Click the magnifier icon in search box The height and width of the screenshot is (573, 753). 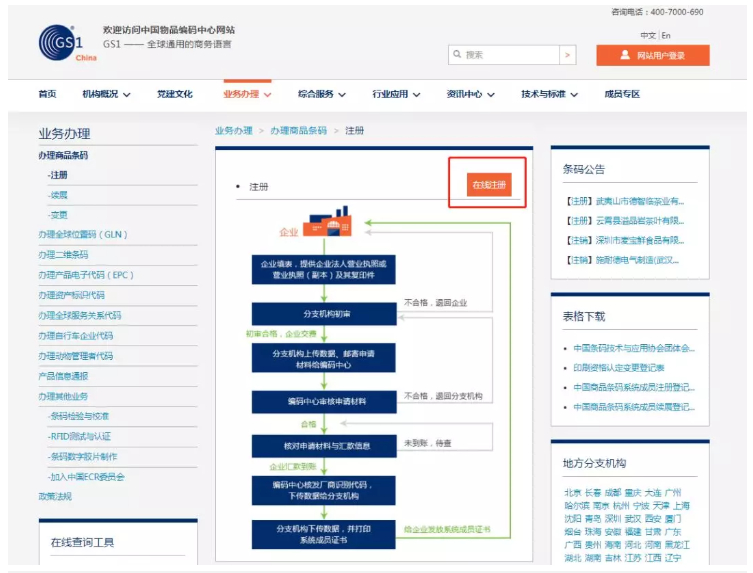457,56
